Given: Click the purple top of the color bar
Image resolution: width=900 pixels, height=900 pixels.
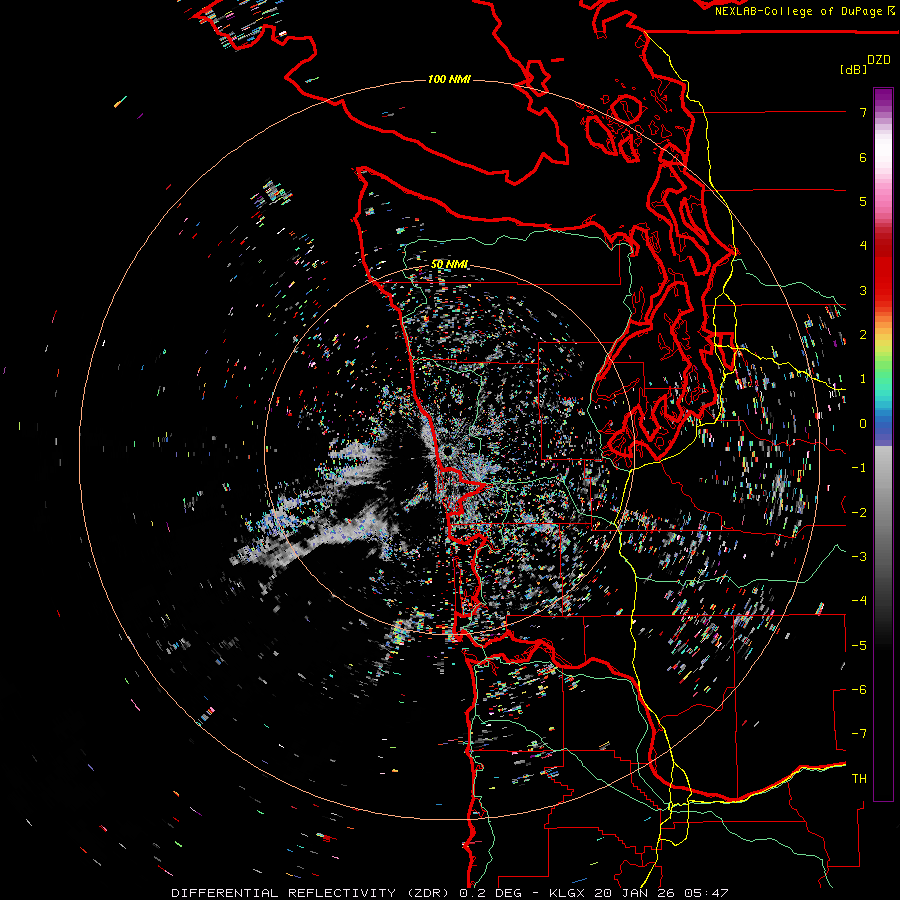Looking at the screenshot, I should 883,98.
